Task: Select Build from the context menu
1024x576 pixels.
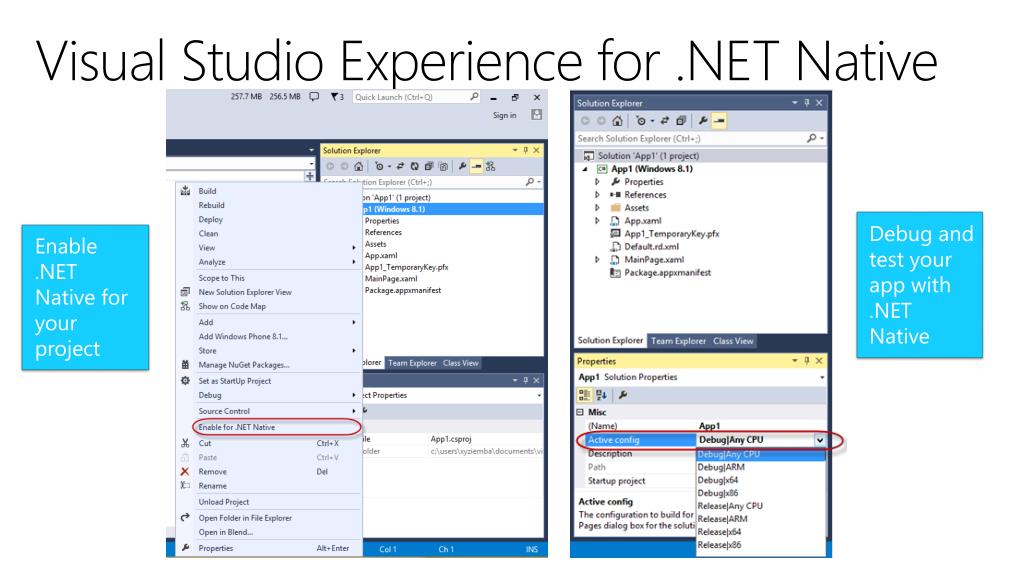Action: 207,191
